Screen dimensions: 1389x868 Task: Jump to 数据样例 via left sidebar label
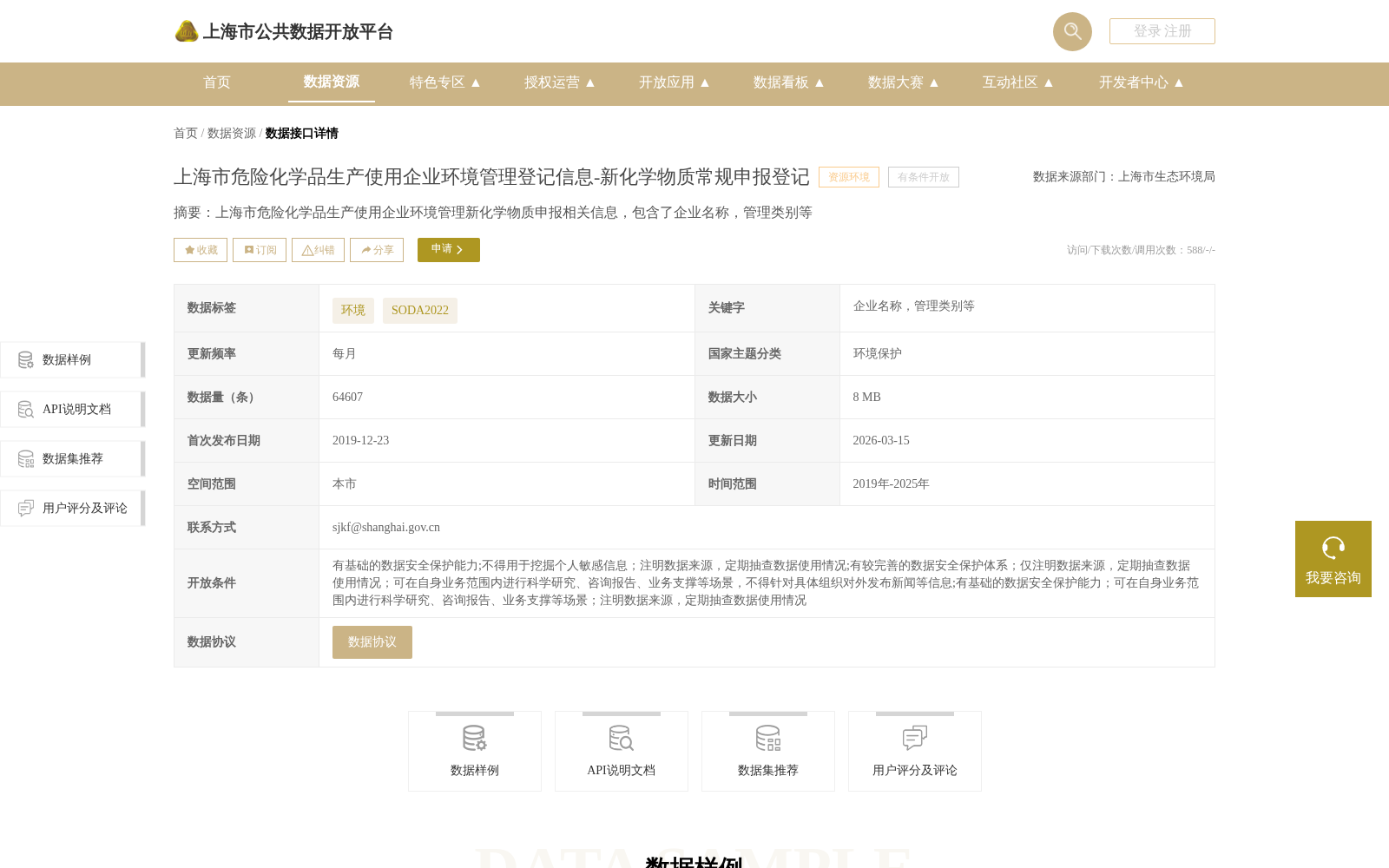[x=67, y=360]
